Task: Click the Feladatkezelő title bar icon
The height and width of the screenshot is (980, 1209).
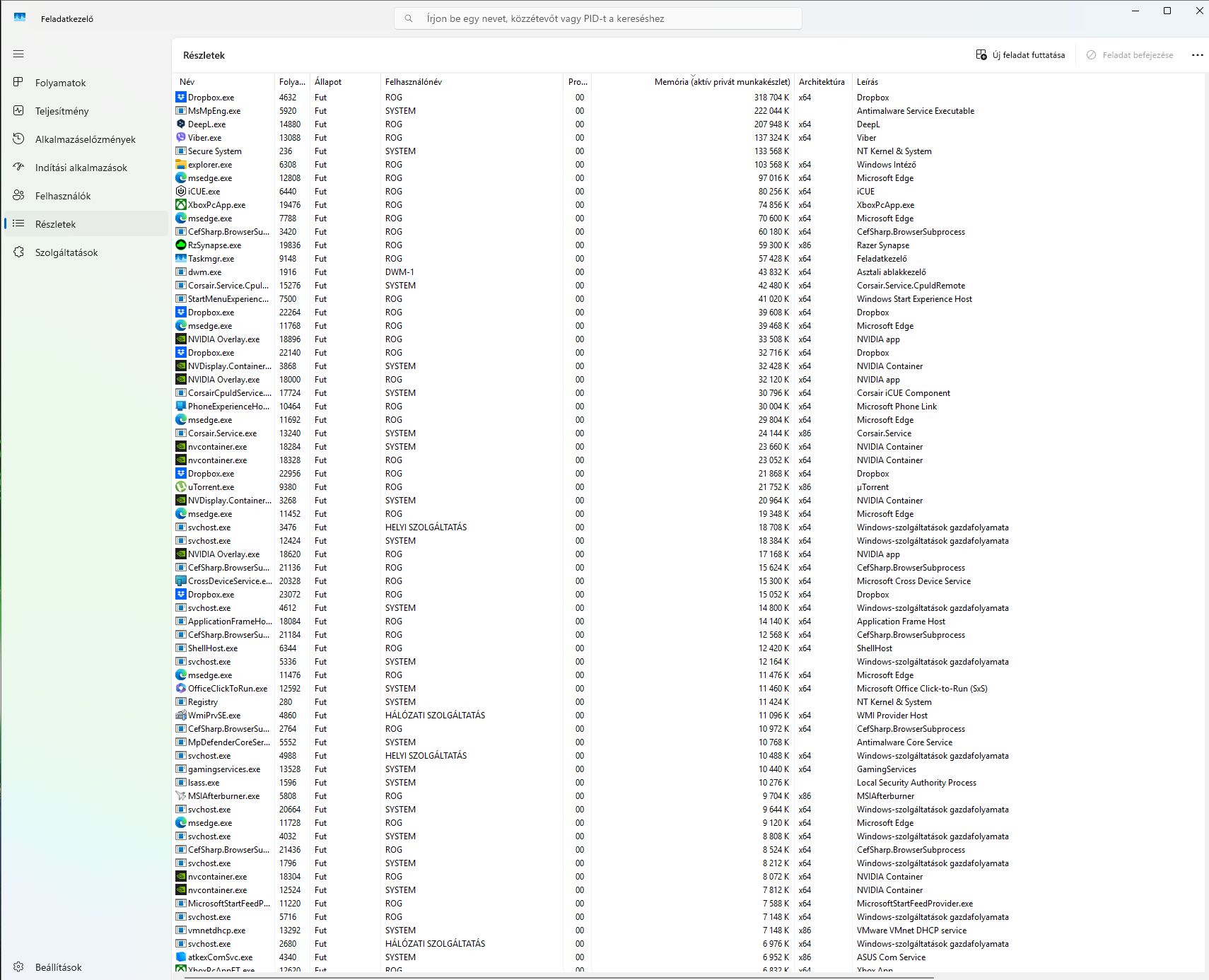Action: [20, 18]
